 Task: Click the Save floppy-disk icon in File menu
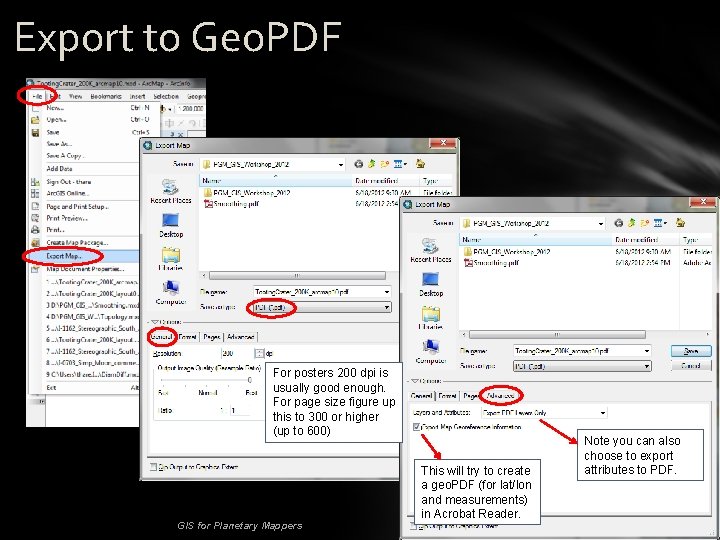(x=35, y=132)
